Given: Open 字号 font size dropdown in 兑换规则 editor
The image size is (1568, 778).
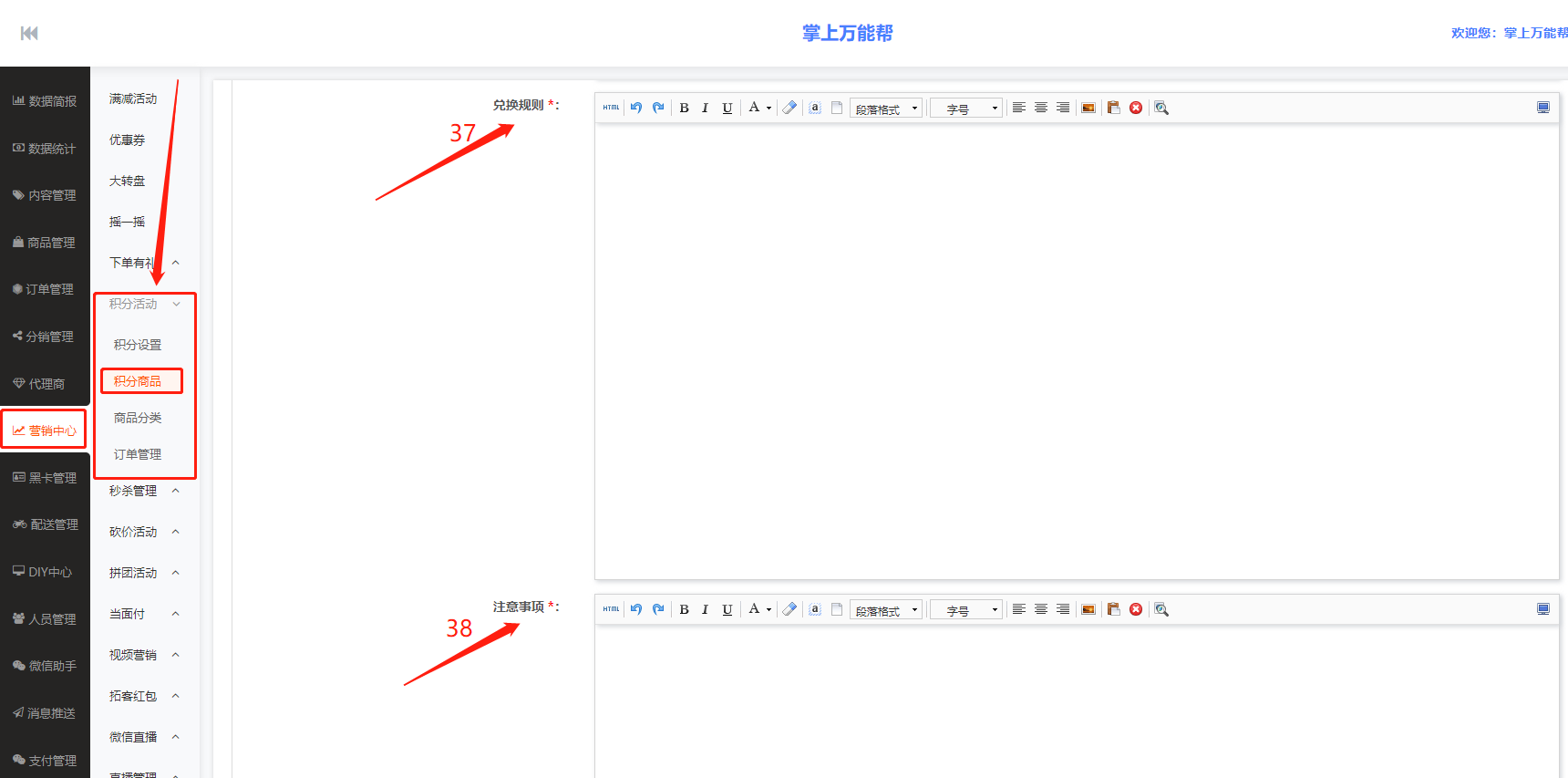Looking at the screenshot, I should pyautogui.click(x=966, y=109).
